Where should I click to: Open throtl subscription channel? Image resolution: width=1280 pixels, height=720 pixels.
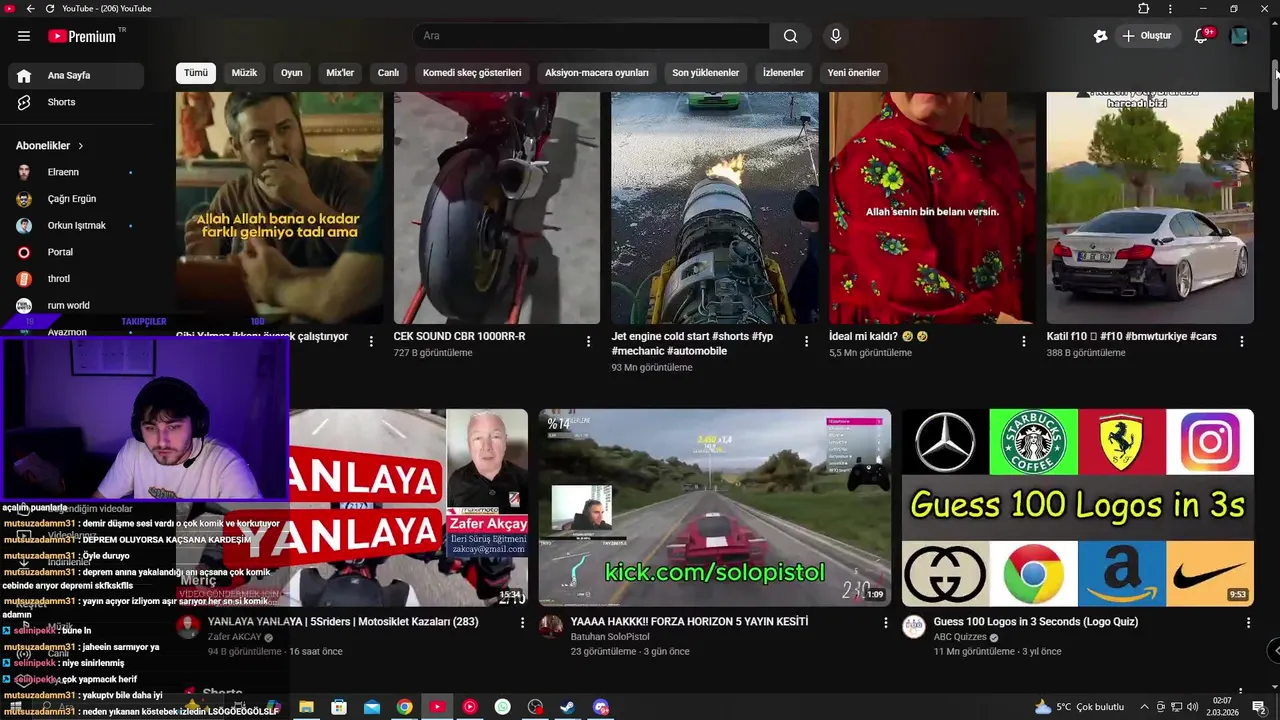click(x=76, y=279)
